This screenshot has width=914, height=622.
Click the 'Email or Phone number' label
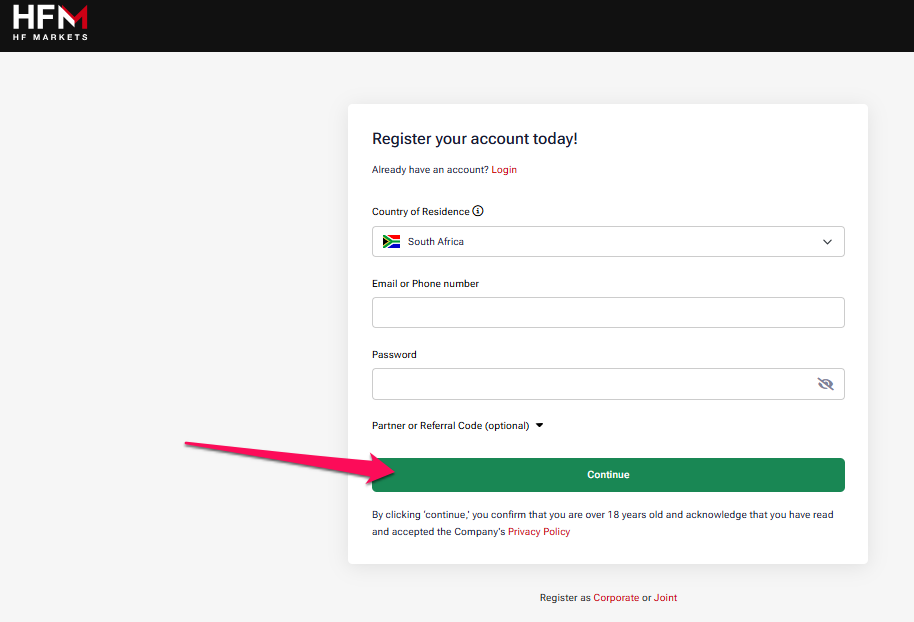pyautogui.click(x=425, y=284)
